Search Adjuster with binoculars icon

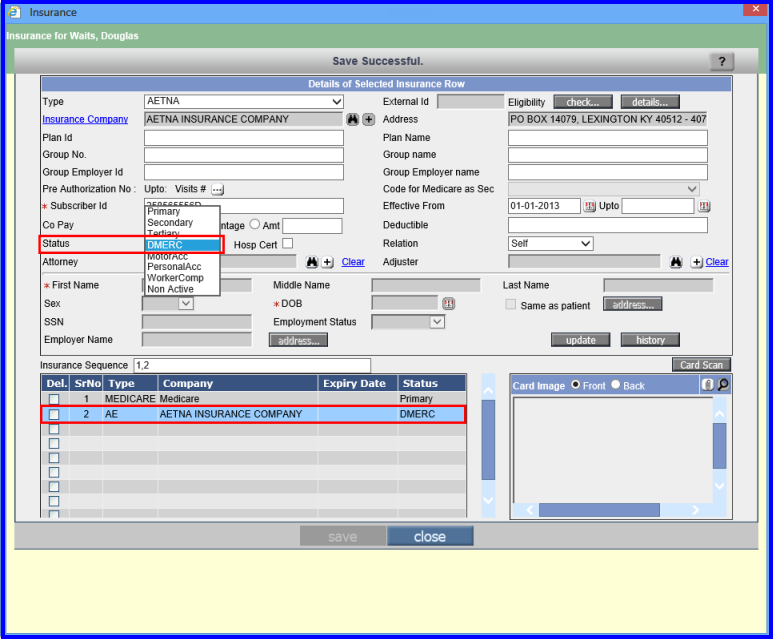(676, 262)
